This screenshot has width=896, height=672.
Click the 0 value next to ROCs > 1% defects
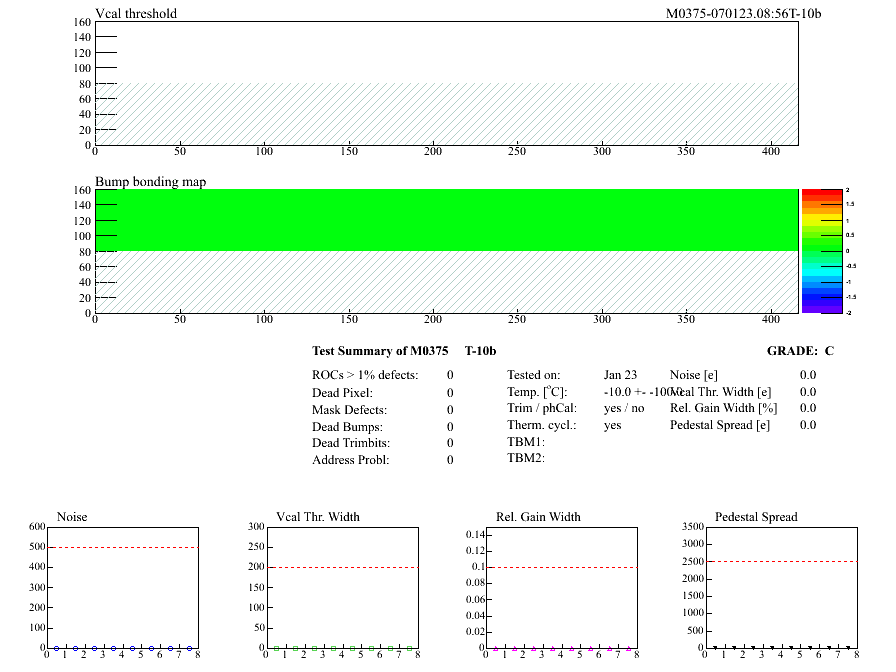[450, 375]
